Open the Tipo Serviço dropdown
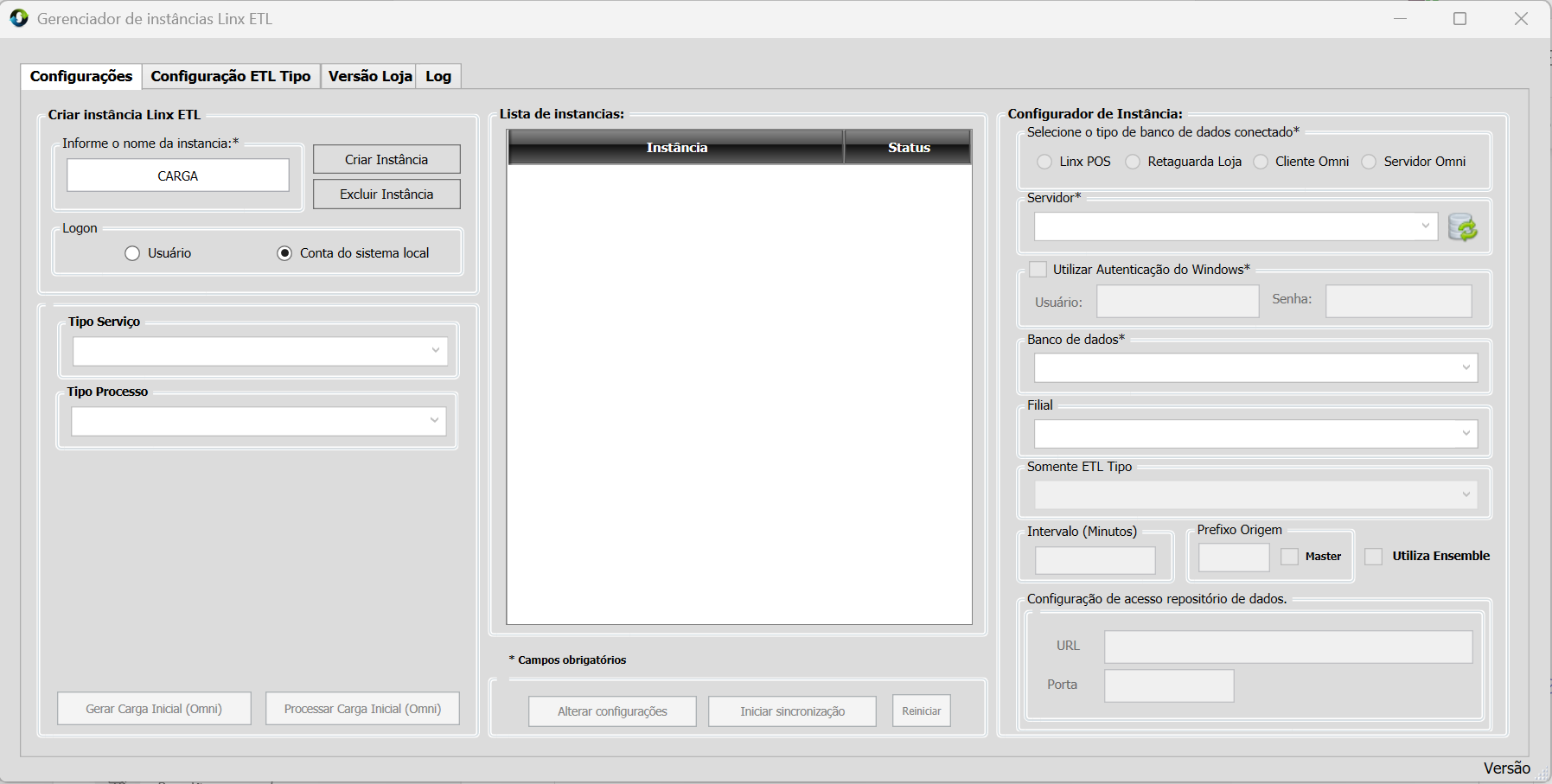The width and height of the screenshot is (1552, 784). (260, 351)
